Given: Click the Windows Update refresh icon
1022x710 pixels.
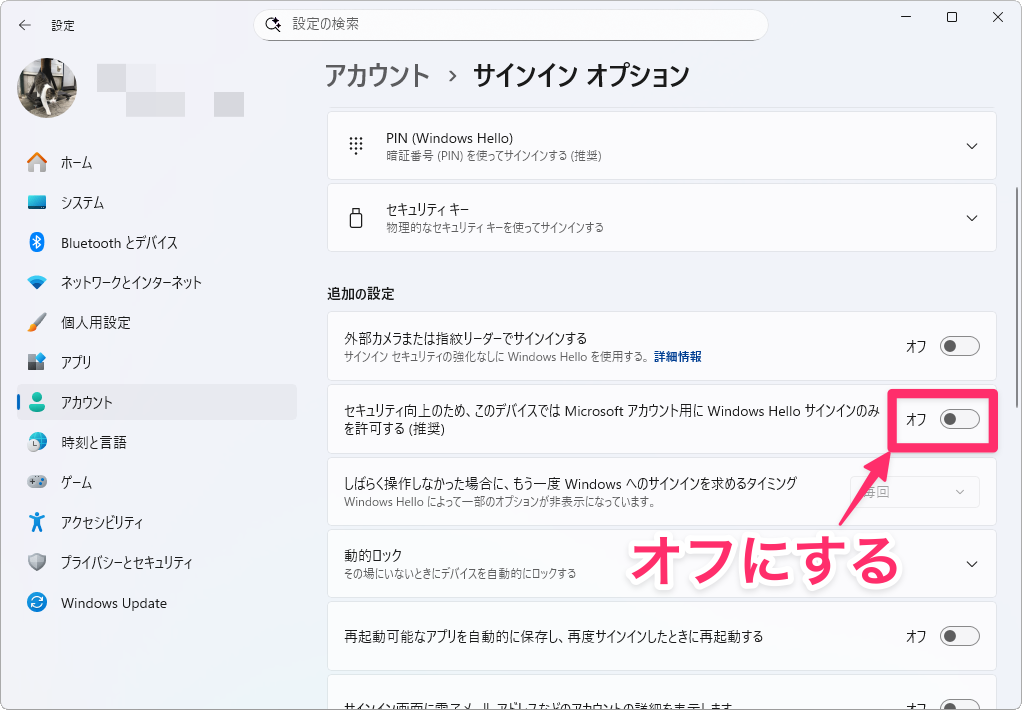Looking at the screenshot, I should click(x=37, y=603).
